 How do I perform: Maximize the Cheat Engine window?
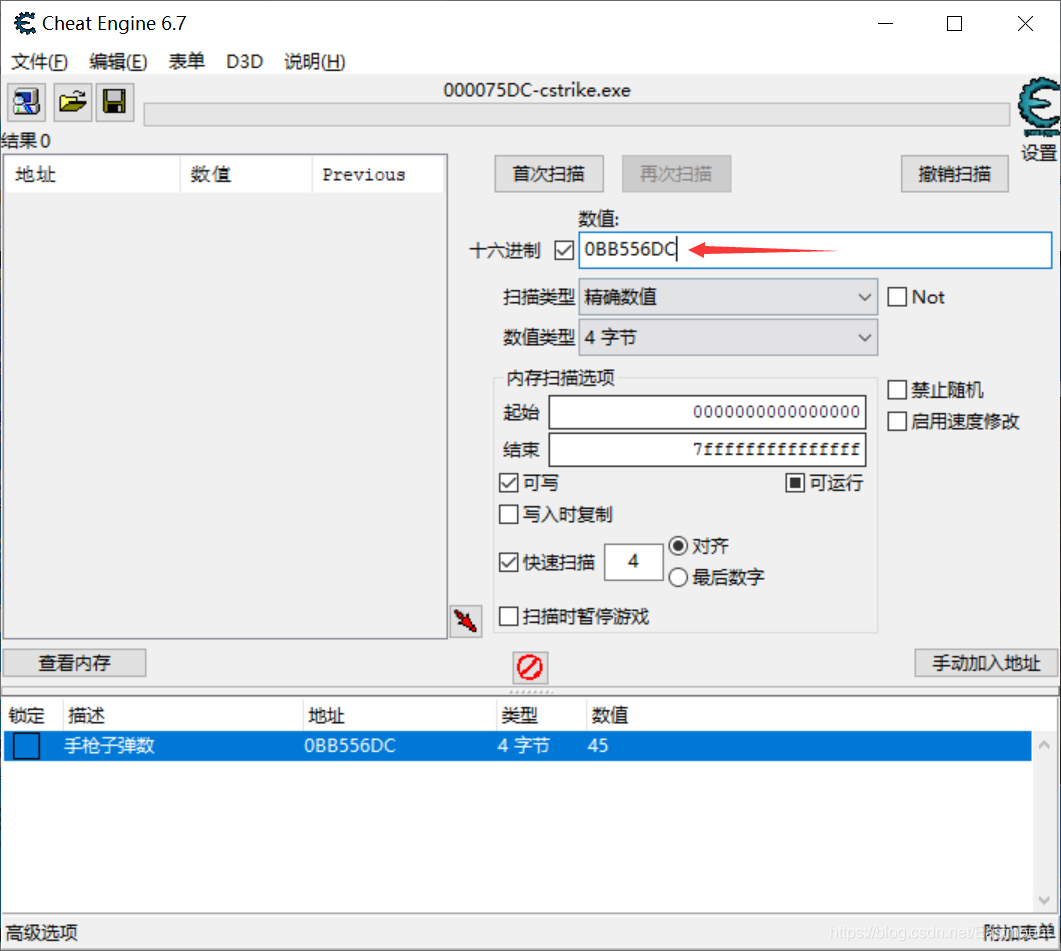pyautogui.click(x=955, y=24)
